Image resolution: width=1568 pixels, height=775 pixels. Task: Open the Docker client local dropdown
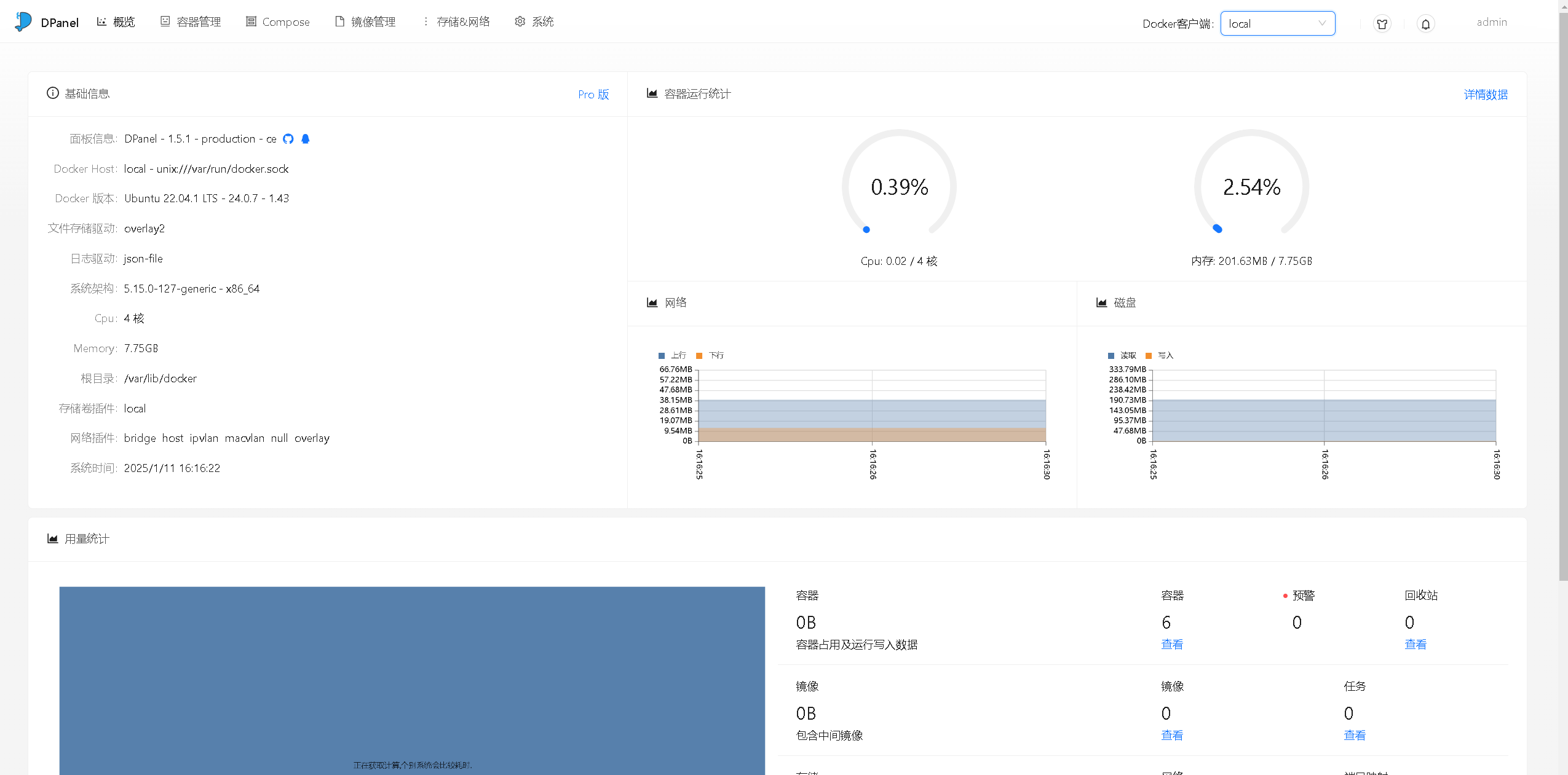tap(1277, 23)
